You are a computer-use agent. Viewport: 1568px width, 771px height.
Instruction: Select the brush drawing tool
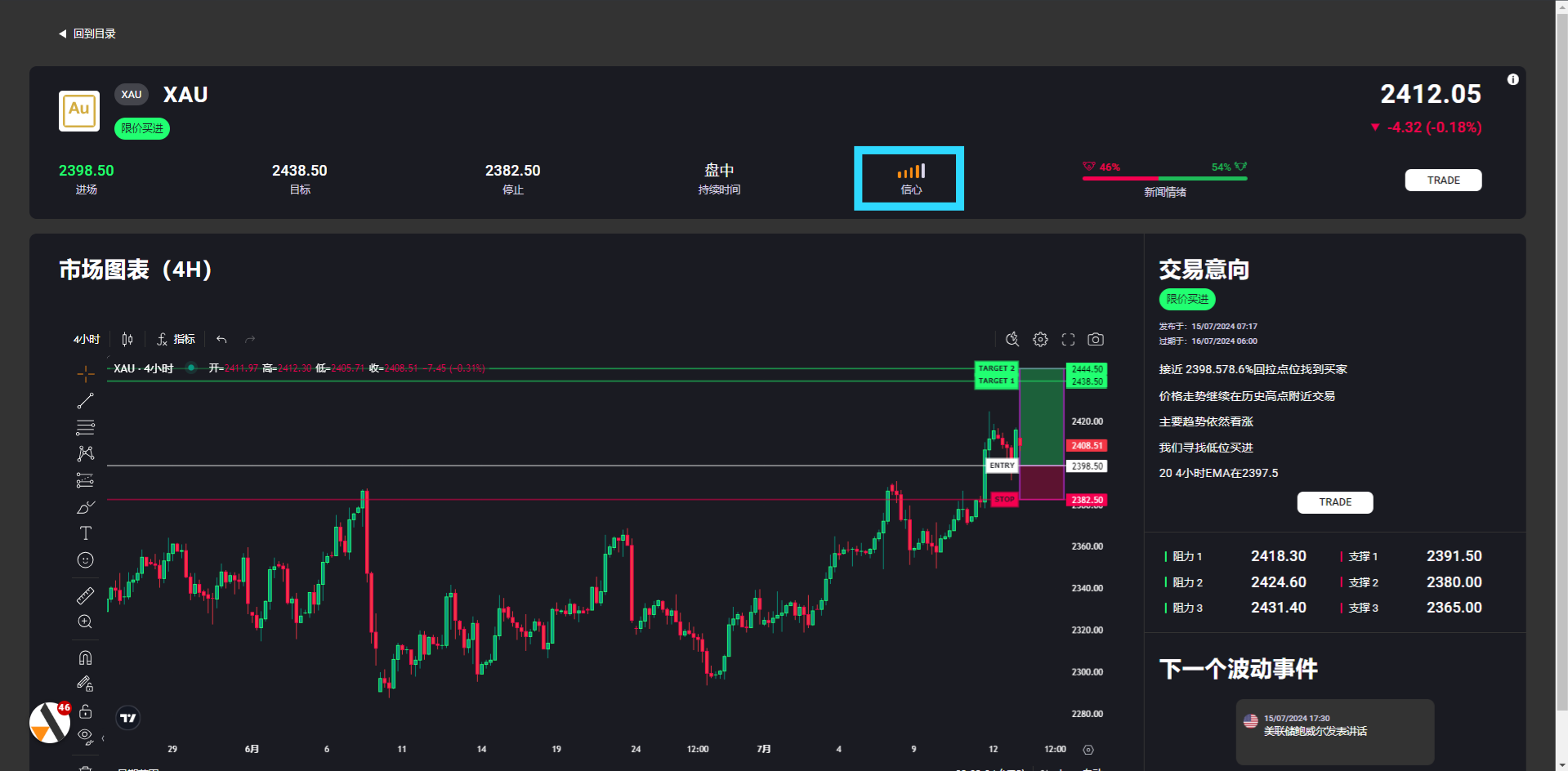85,507
